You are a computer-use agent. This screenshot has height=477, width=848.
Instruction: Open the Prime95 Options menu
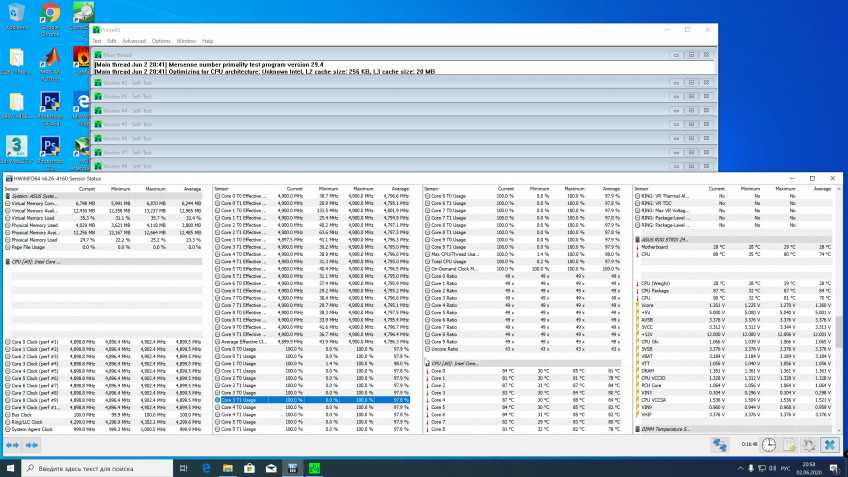[x=161, y=41]
